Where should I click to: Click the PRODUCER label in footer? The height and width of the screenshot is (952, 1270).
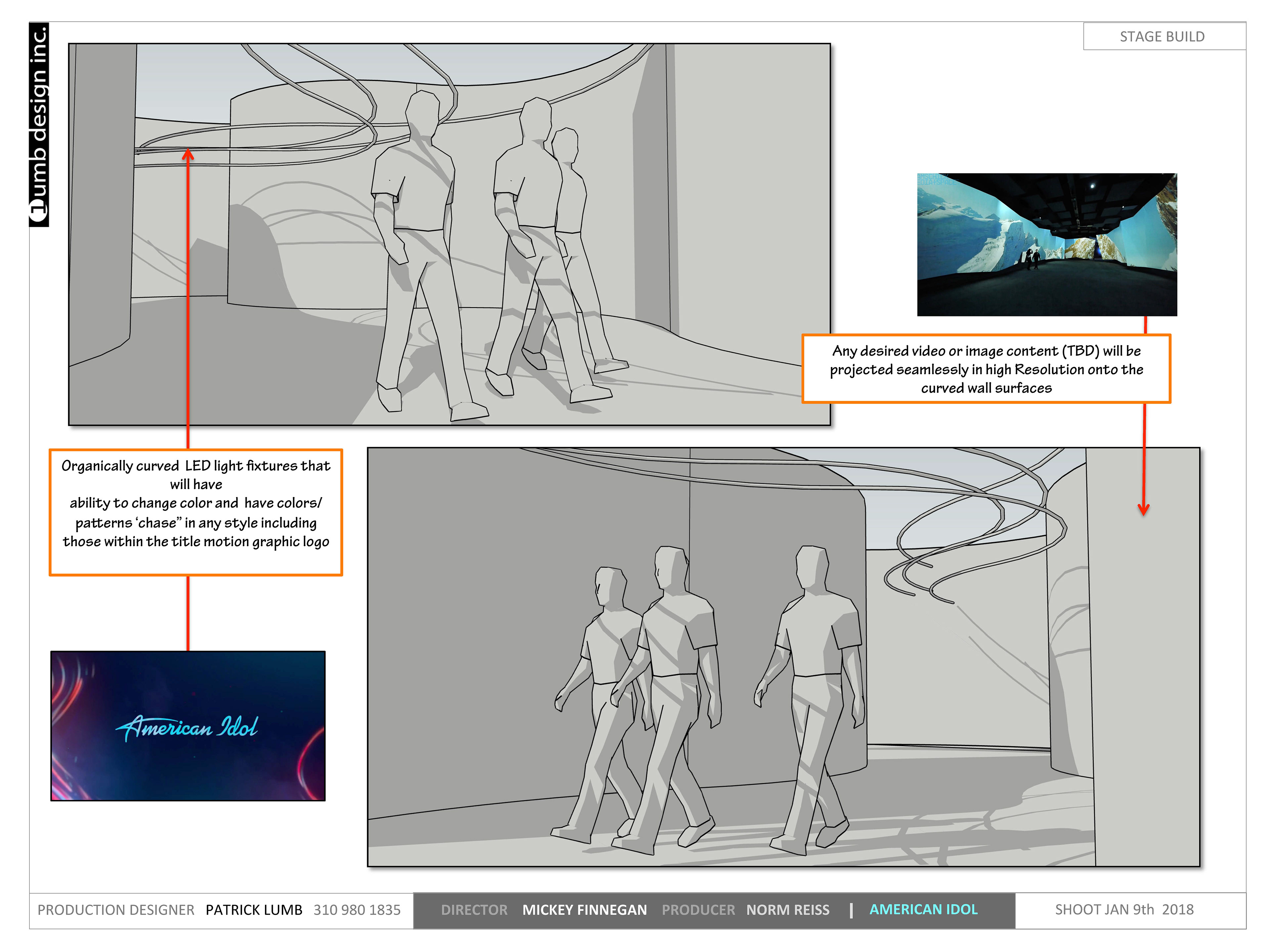(698, 910)
